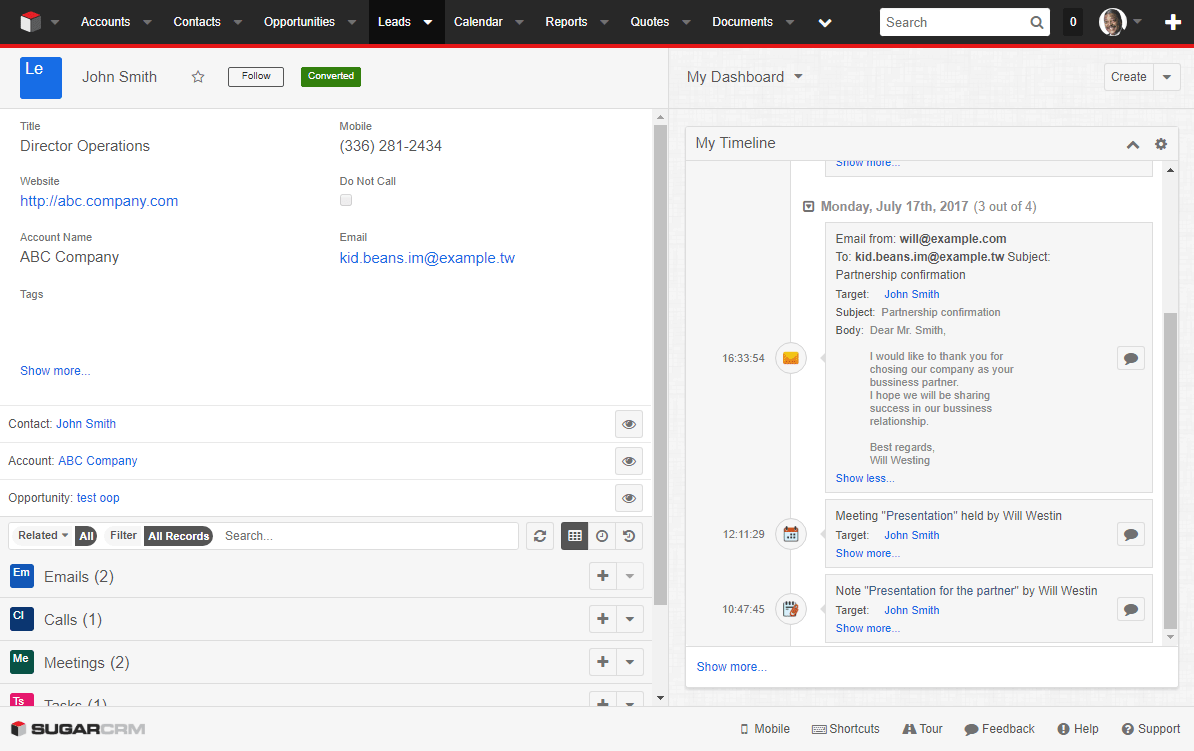Preview the Opportunity test oop record

click(x=629, y=498)
